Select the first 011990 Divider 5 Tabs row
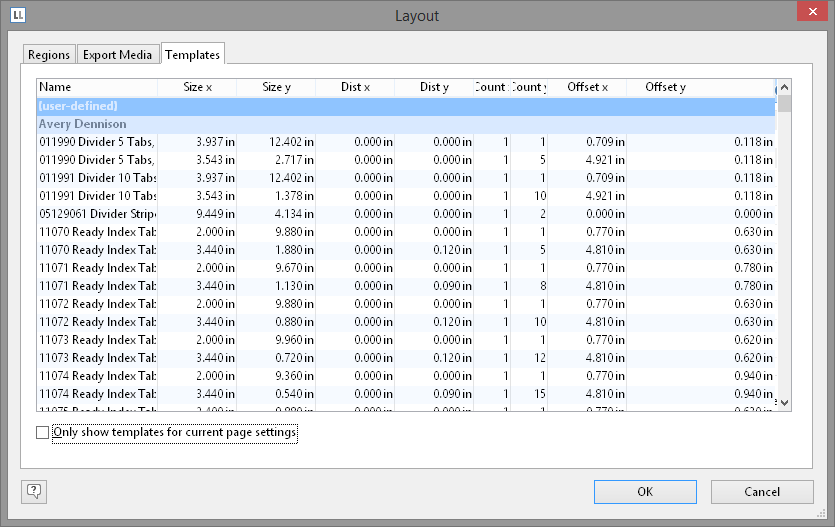Screen dimensions: 835x527 pyautogui.click(x=97, y=142)
